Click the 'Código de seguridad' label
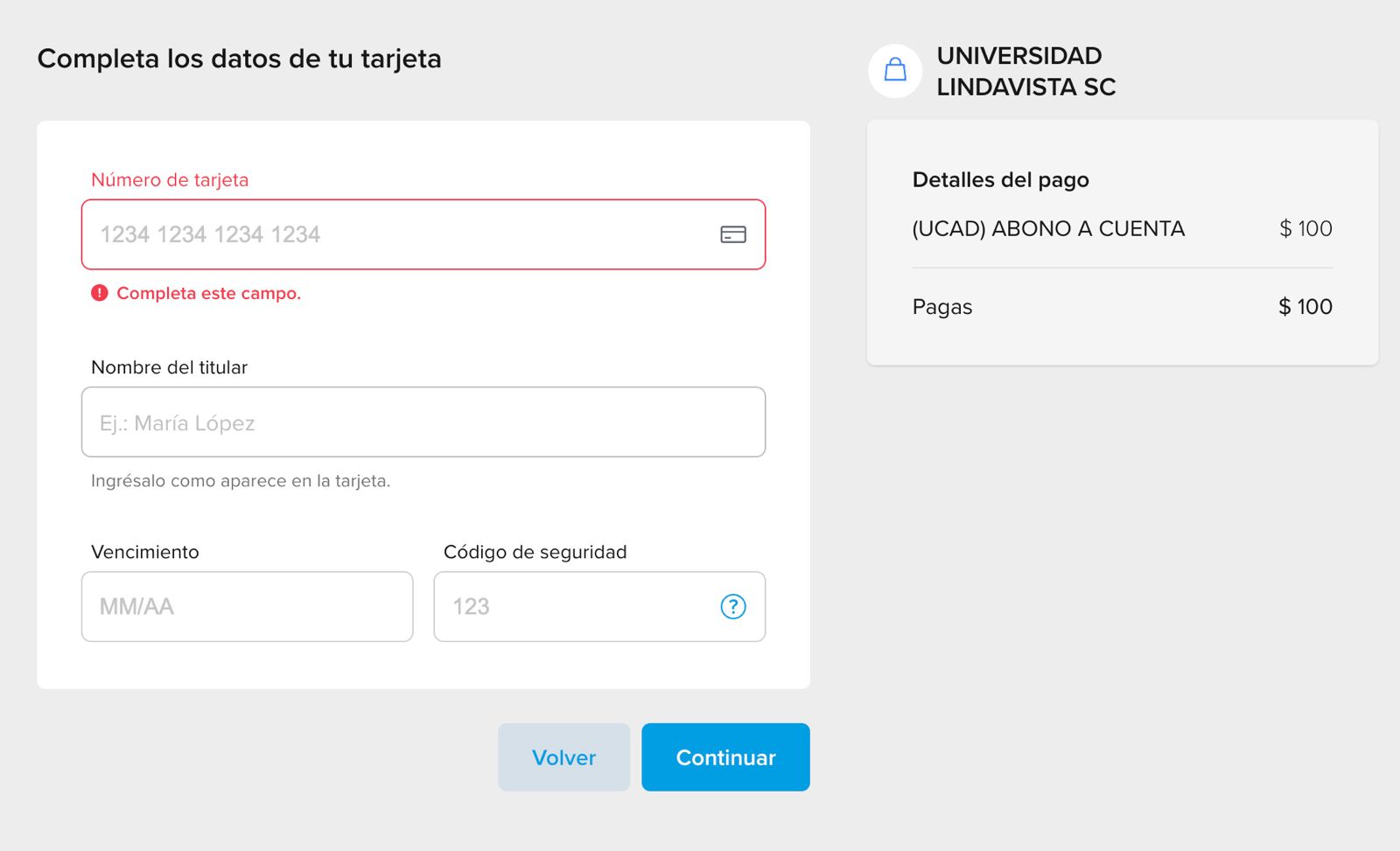Image resolution: width=1400 pixels, height=851 pixels. click(x=535, y=552)
